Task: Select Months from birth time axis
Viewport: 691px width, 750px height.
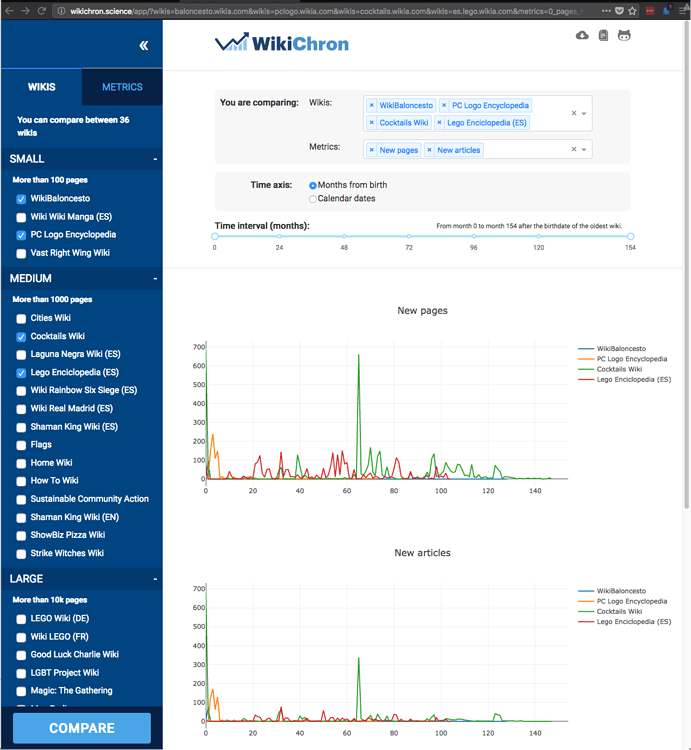Action: pos(313,186)
